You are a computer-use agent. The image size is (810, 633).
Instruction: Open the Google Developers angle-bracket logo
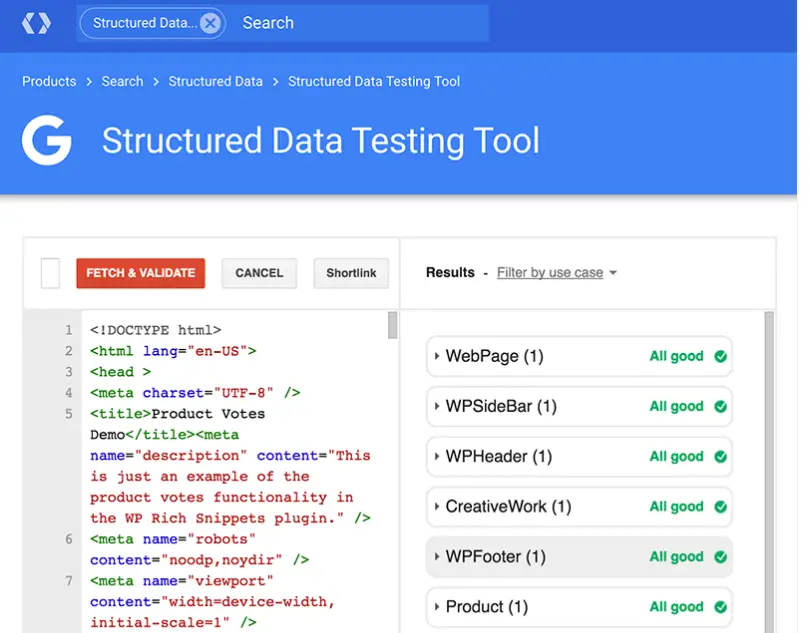(36, 23)
